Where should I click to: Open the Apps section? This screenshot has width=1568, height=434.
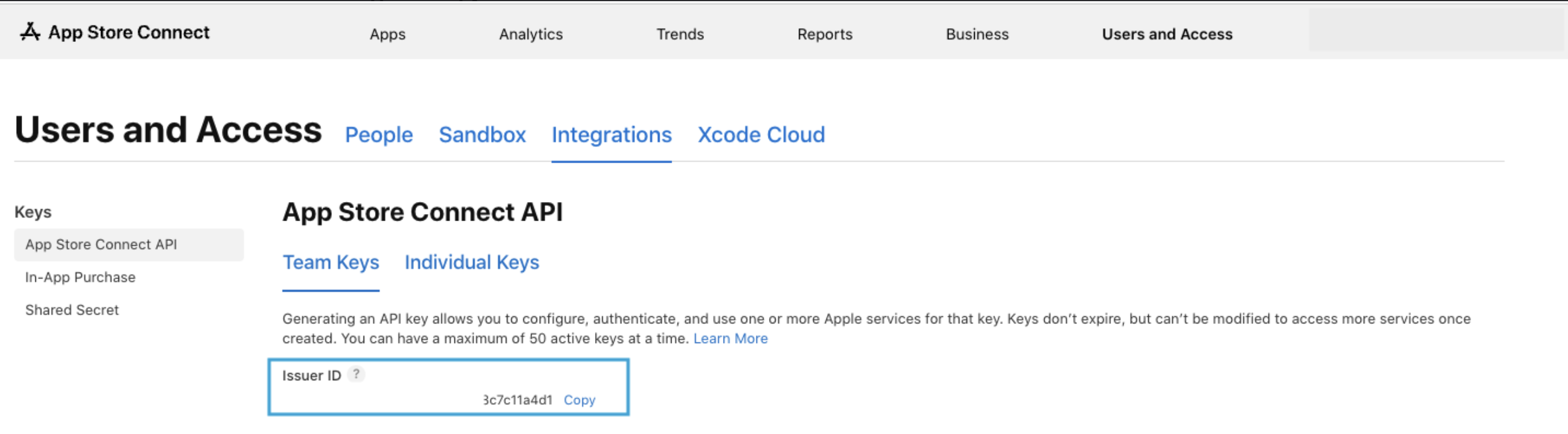pyautogui.click(x=387, y=34)
